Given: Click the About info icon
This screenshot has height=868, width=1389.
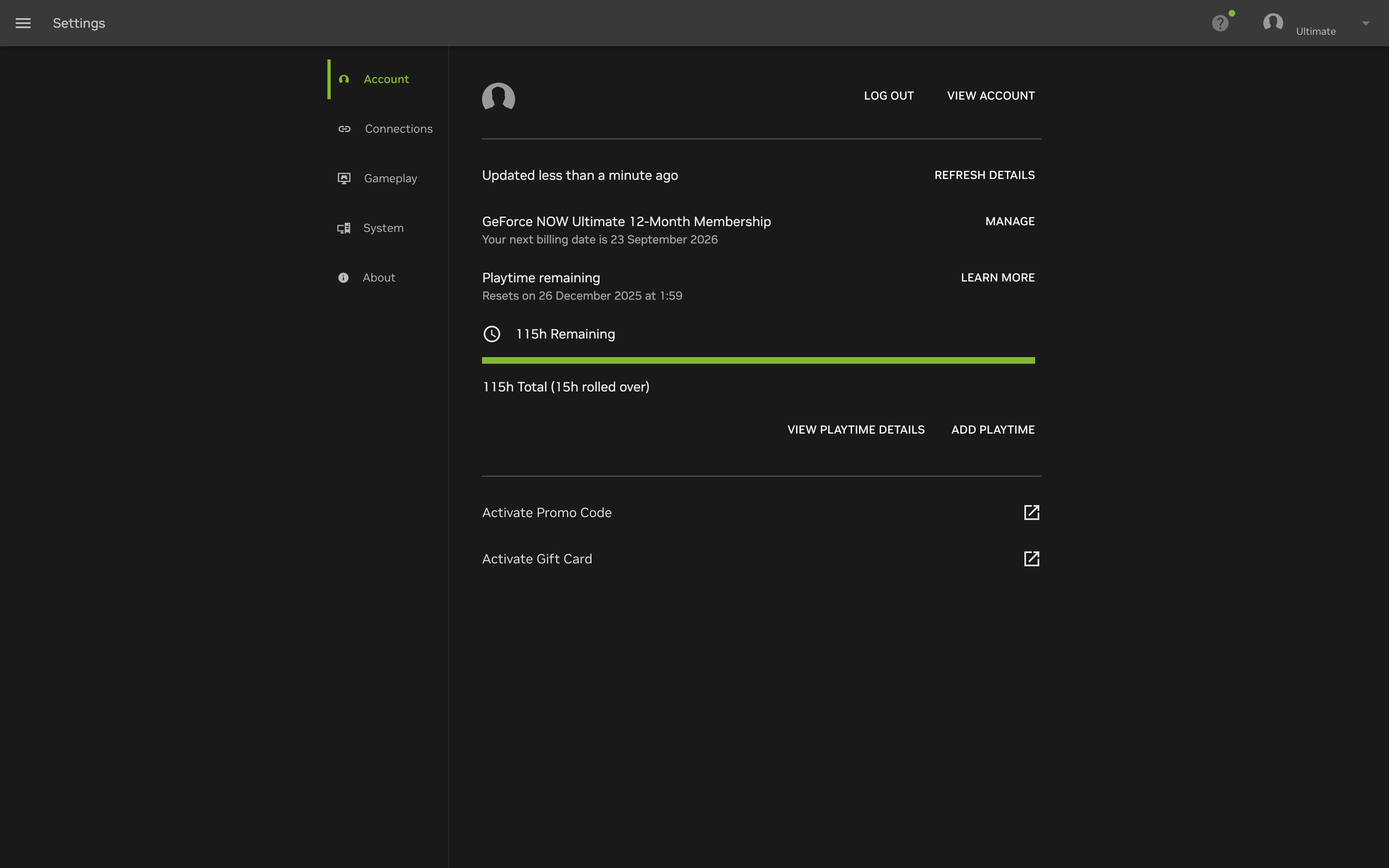Looking at the screenshot, I should [x=343, y=278].
